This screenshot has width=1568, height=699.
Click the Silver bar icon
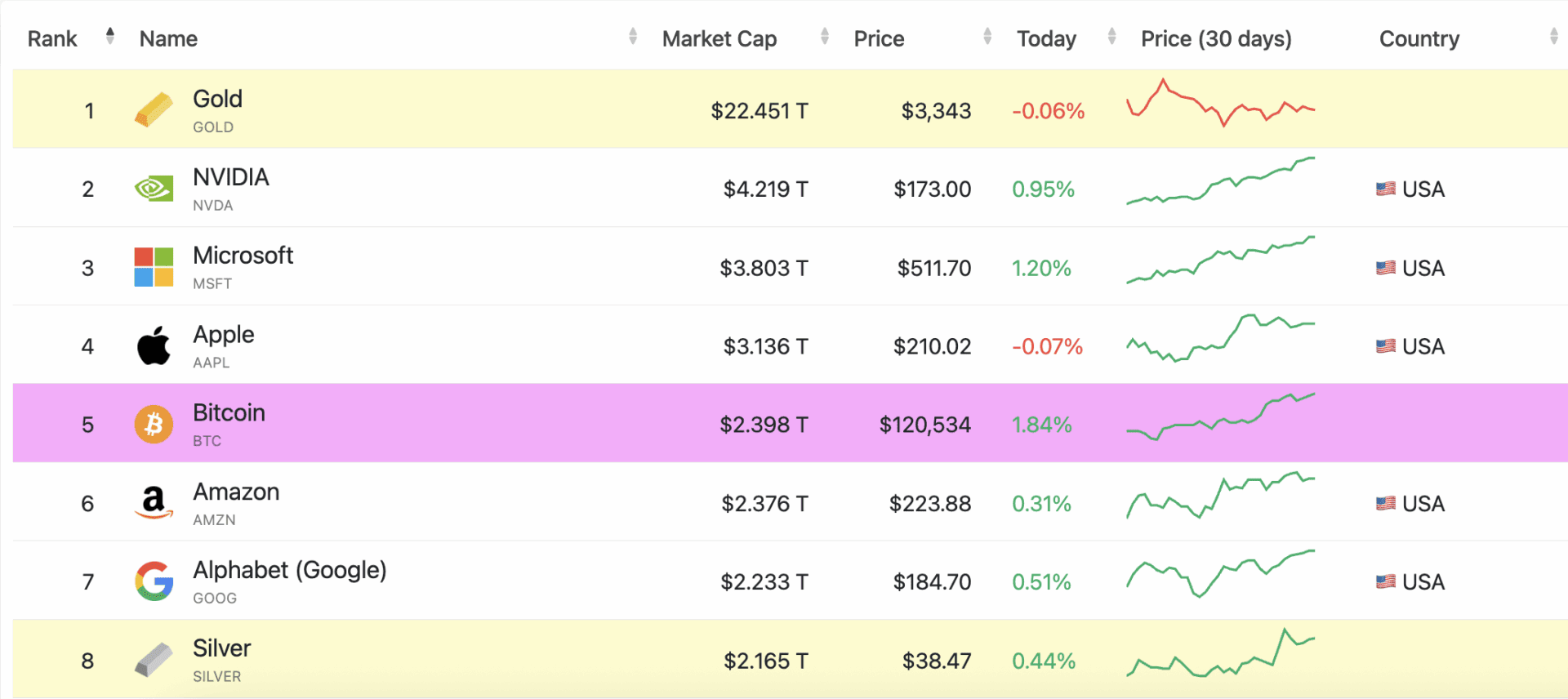[x=154, y=660]
